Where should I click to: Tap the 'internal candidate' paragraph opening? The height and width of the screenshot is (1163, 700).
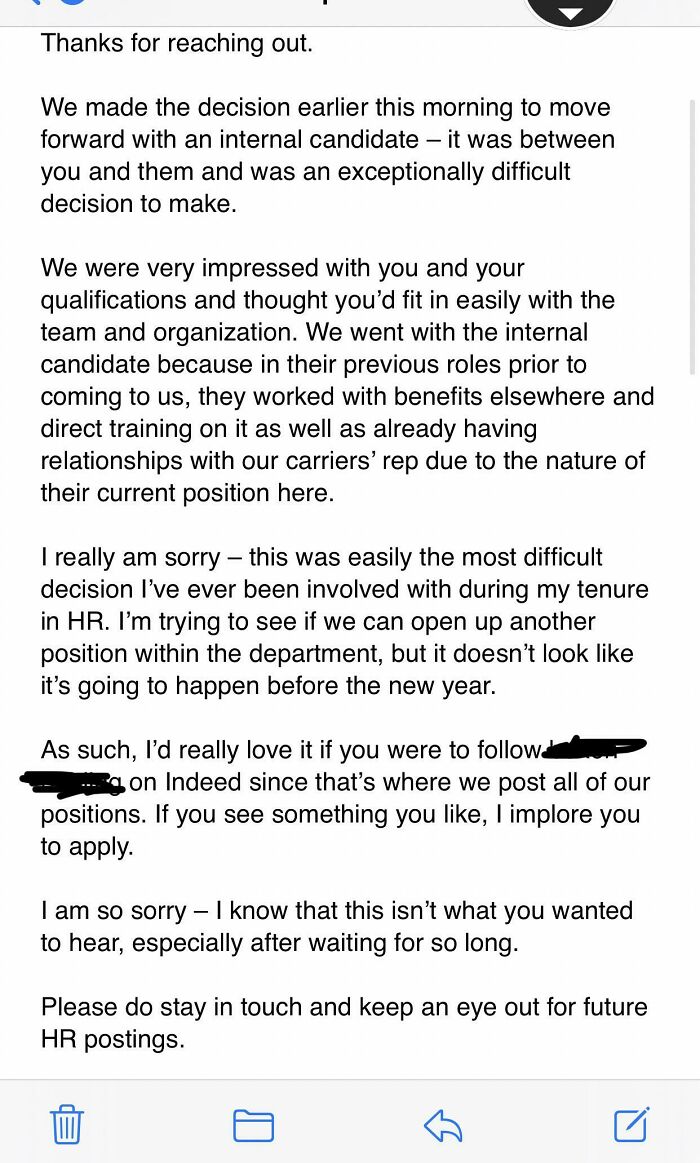pos(327,155)
